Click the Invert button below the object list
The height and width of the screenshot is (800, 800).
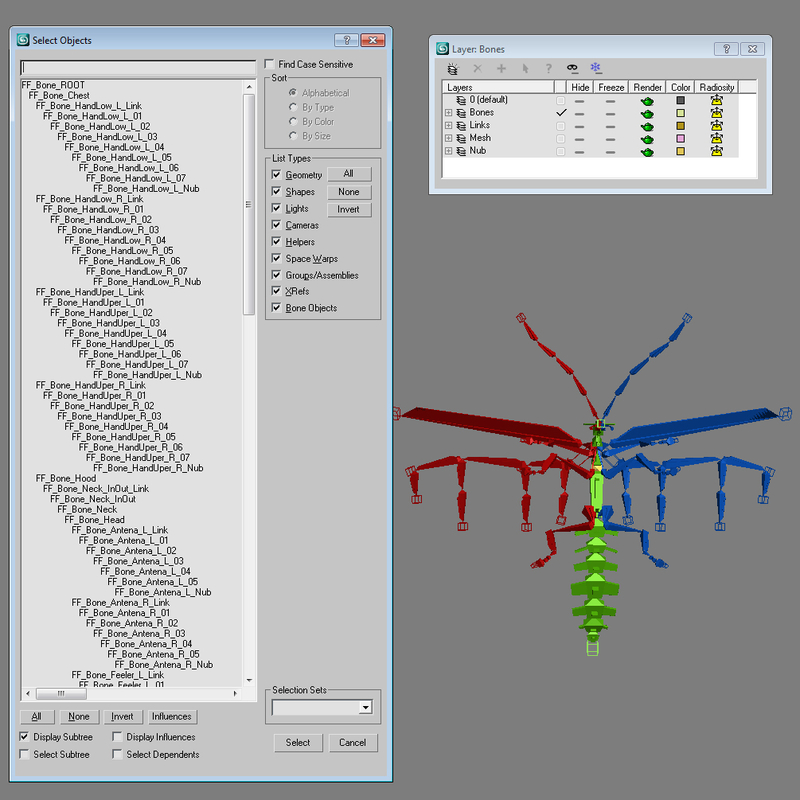[122, 717]
